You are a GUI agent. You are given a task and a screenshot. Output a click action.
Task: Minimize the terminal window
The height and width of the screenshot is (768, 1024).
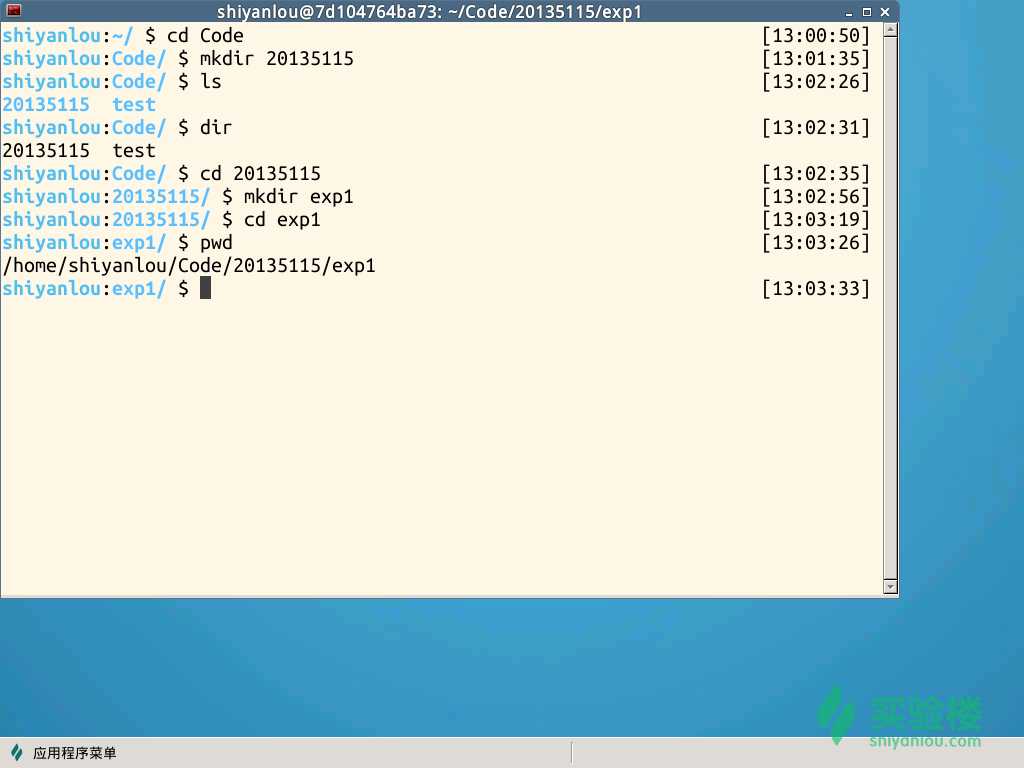coord(848,12)
